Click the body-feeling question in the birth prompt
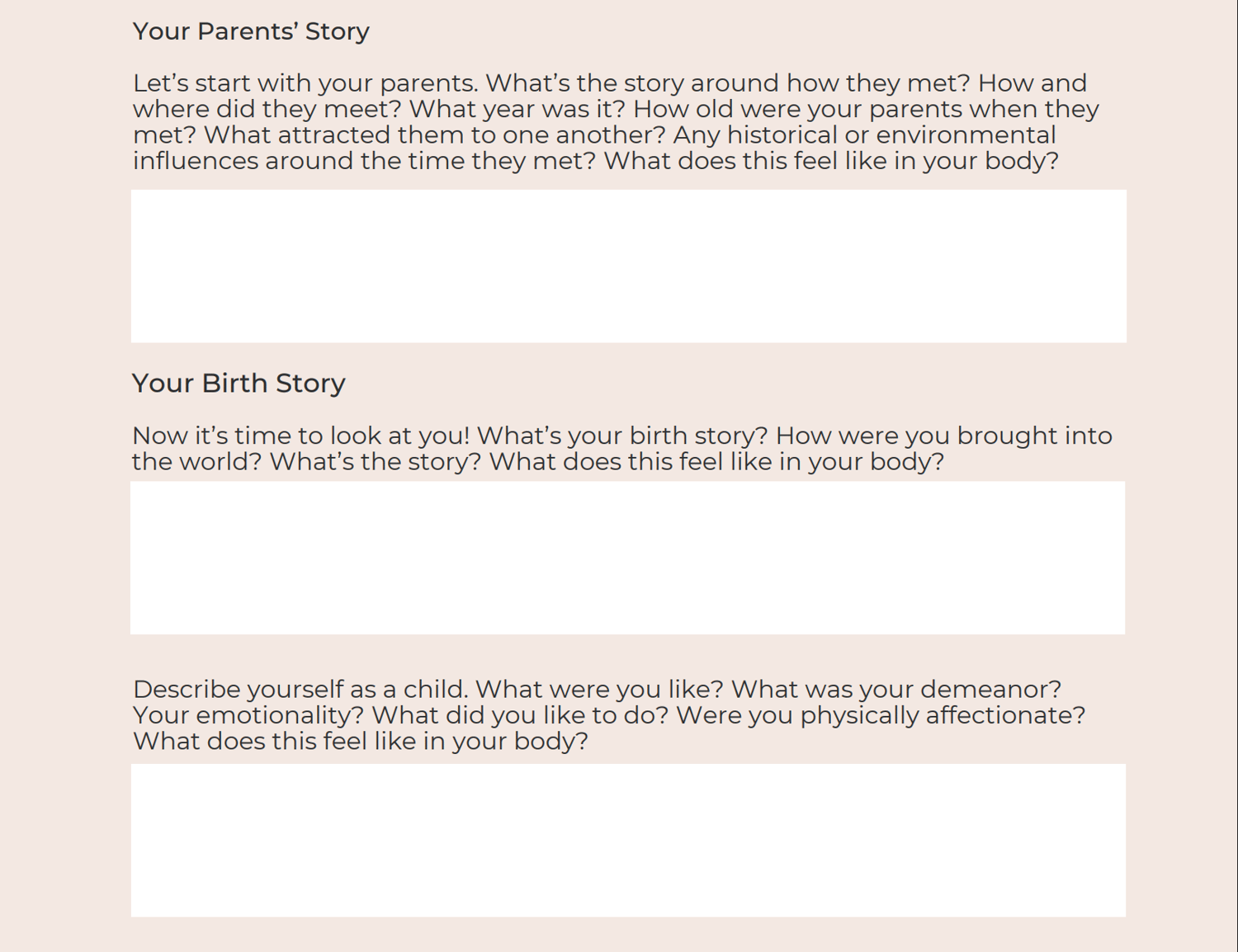 [716, 461]
